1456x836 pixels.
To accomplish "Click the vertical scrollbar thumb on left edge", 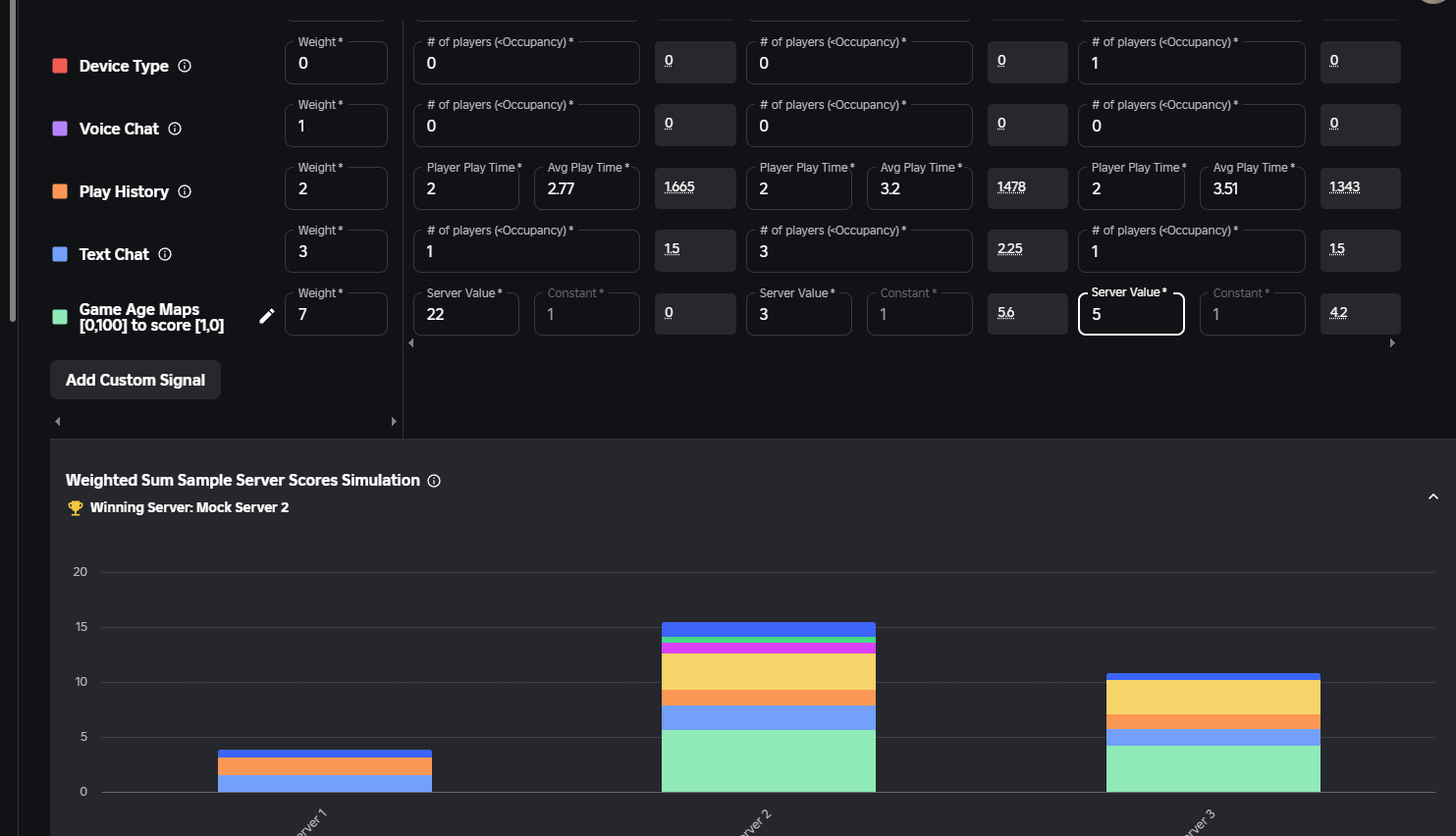I will click(12, 161).
